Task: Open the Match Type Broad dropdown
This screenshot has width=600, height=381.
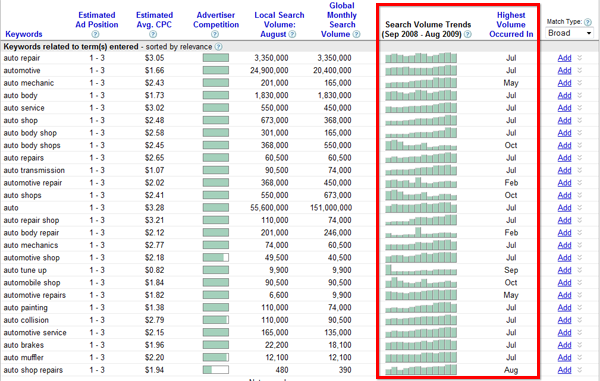Action: pos(570,33)
